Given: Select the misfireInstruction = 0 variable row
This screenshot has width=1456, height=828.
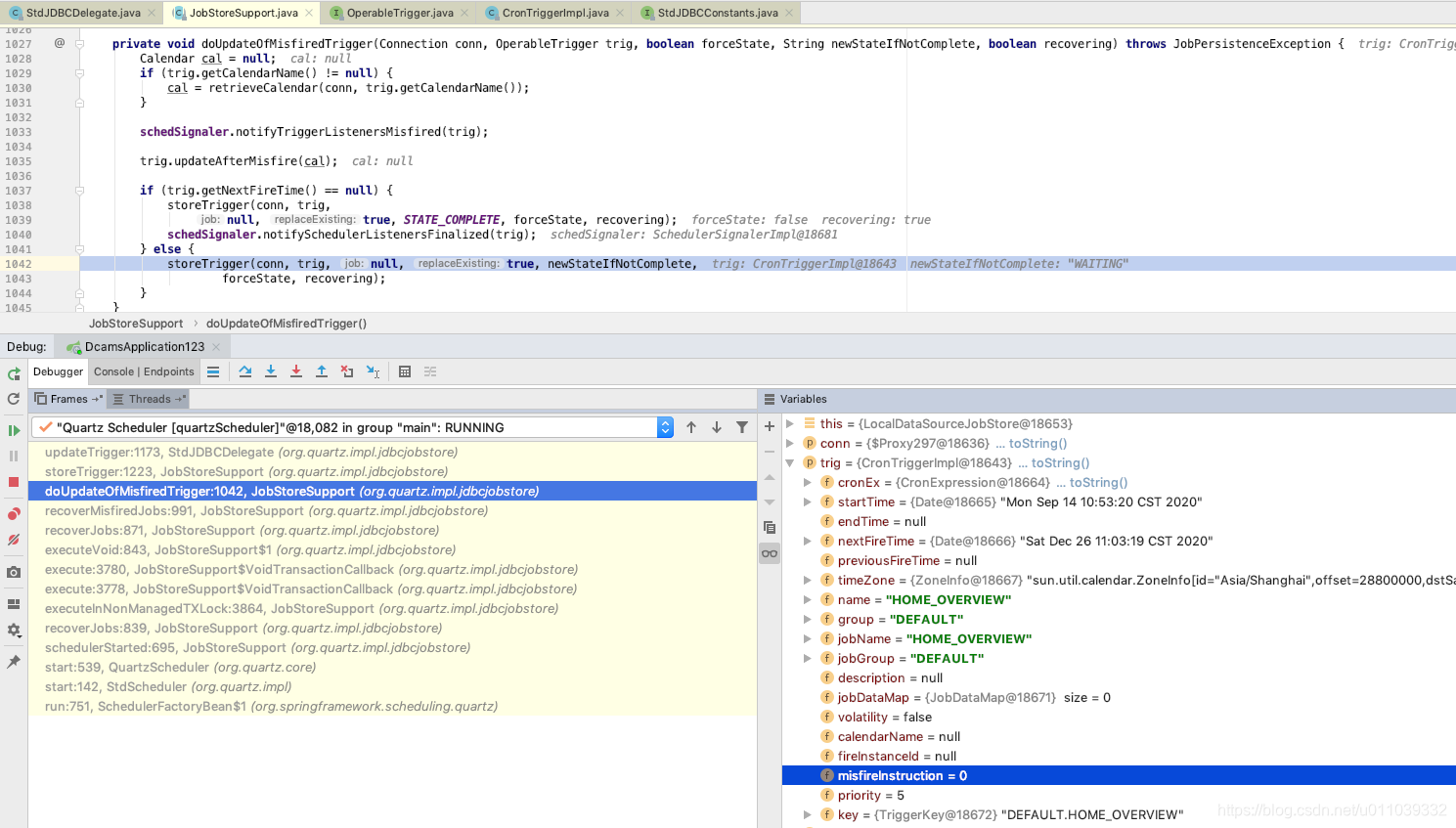Looking at the screenshot, I should pyautogui.click(x=1119, y=775).
